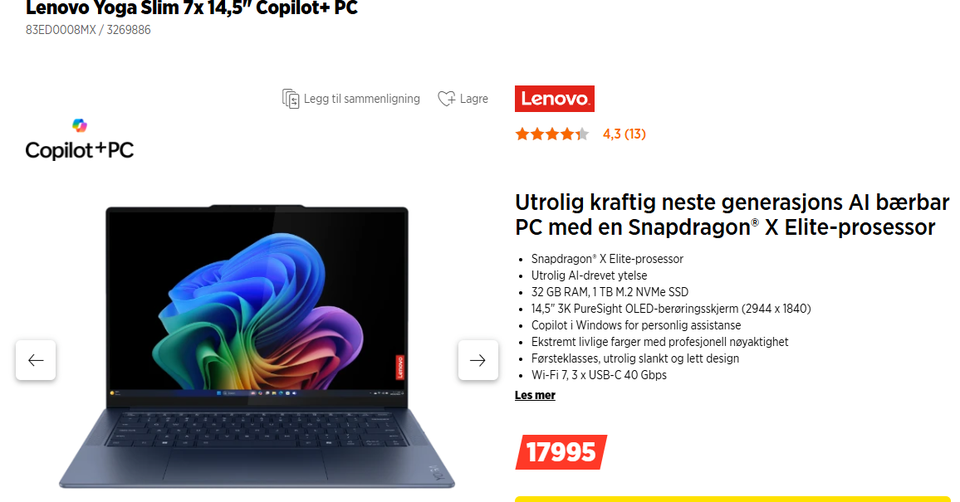Click the compare icon beside Legg til sammenligning
This screenshot has height=502, width=960.
(290, 99)
